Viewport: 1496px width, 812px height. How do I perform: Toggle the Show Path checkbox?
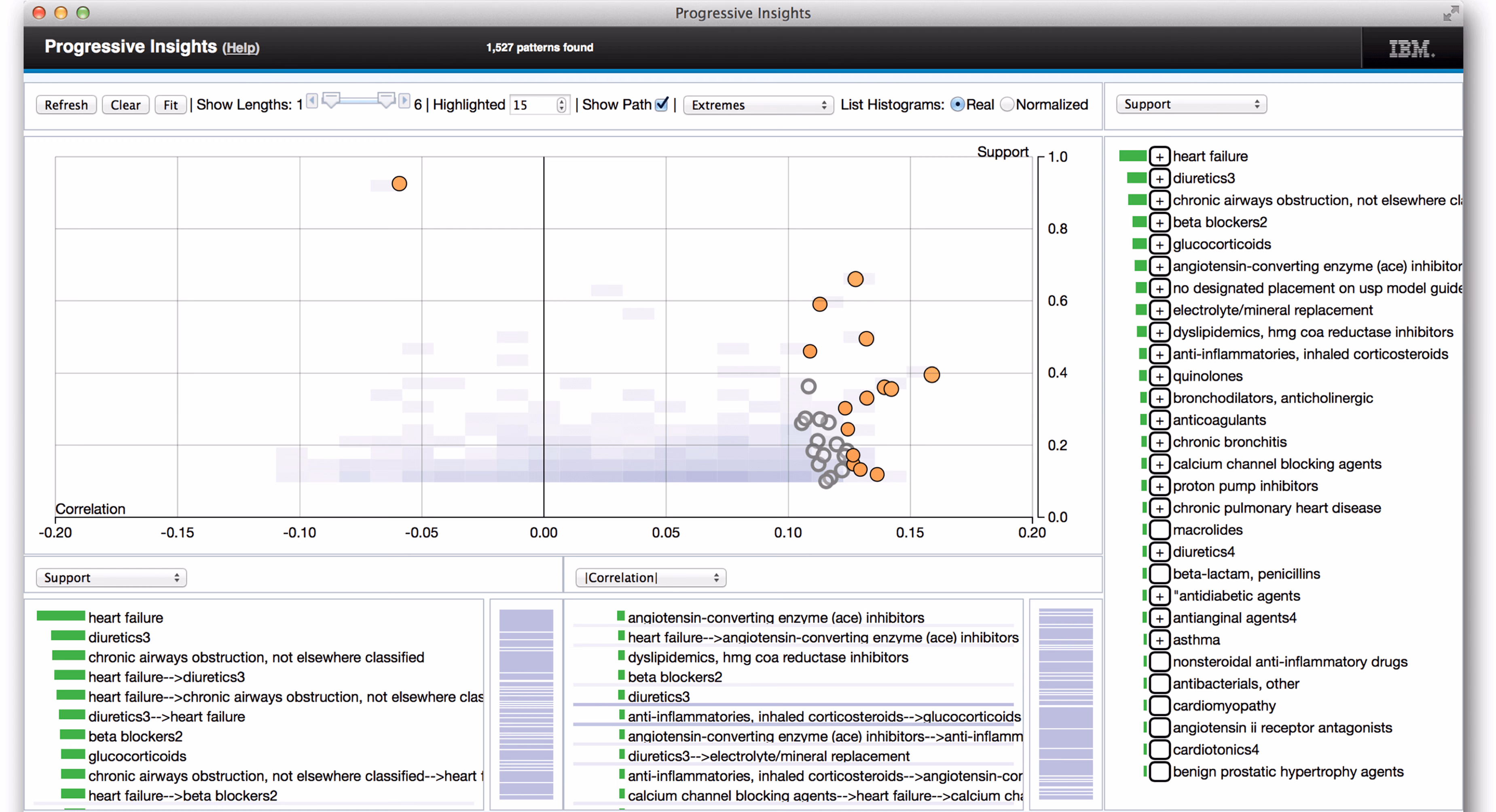click(662, 105)
